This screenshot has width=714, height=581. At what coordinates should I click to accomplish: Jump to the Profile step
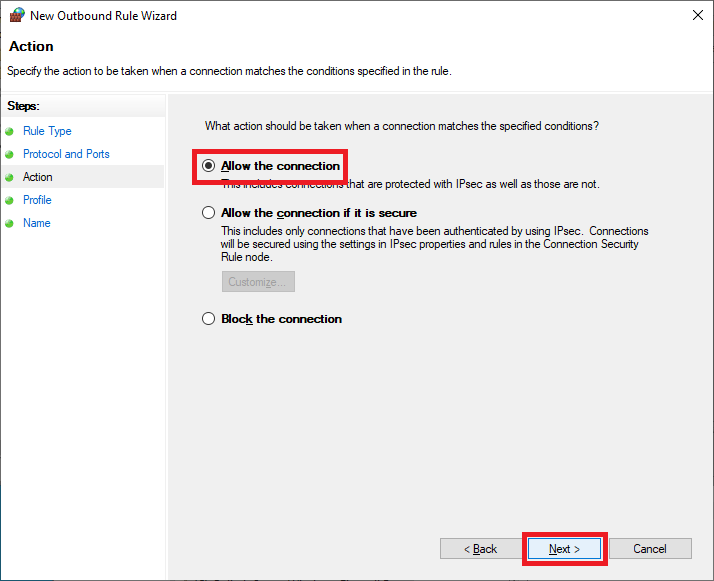click(37, 200)
